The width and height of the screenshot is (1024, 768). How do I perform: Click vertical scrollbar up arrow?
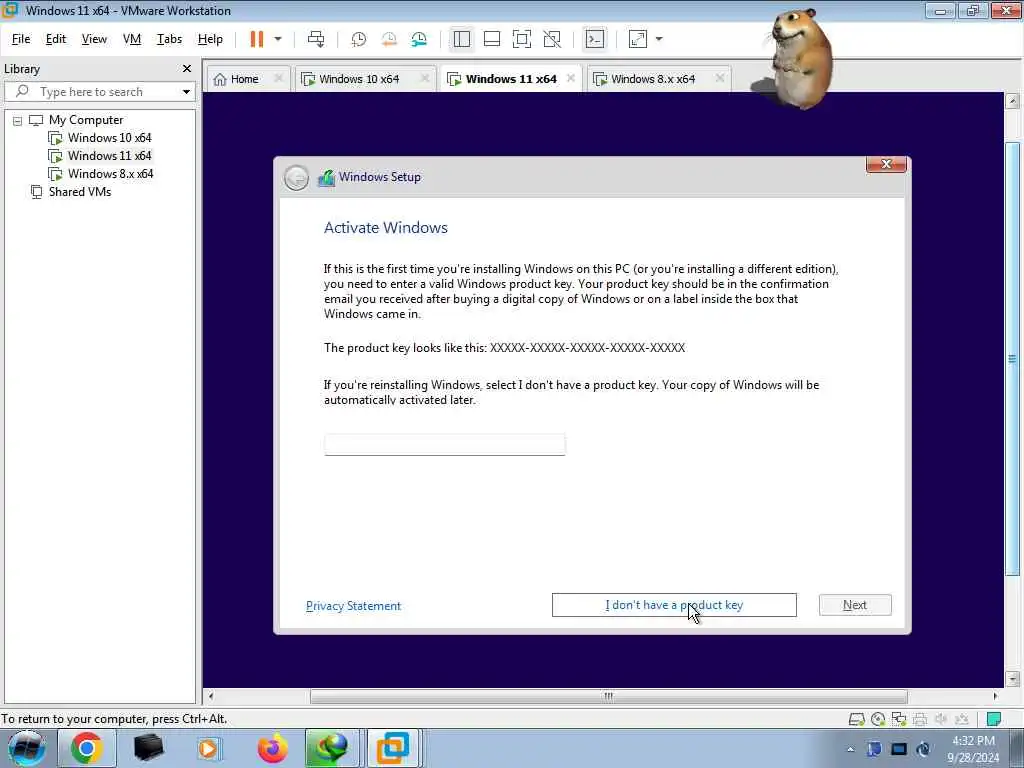coord(1012,101)
